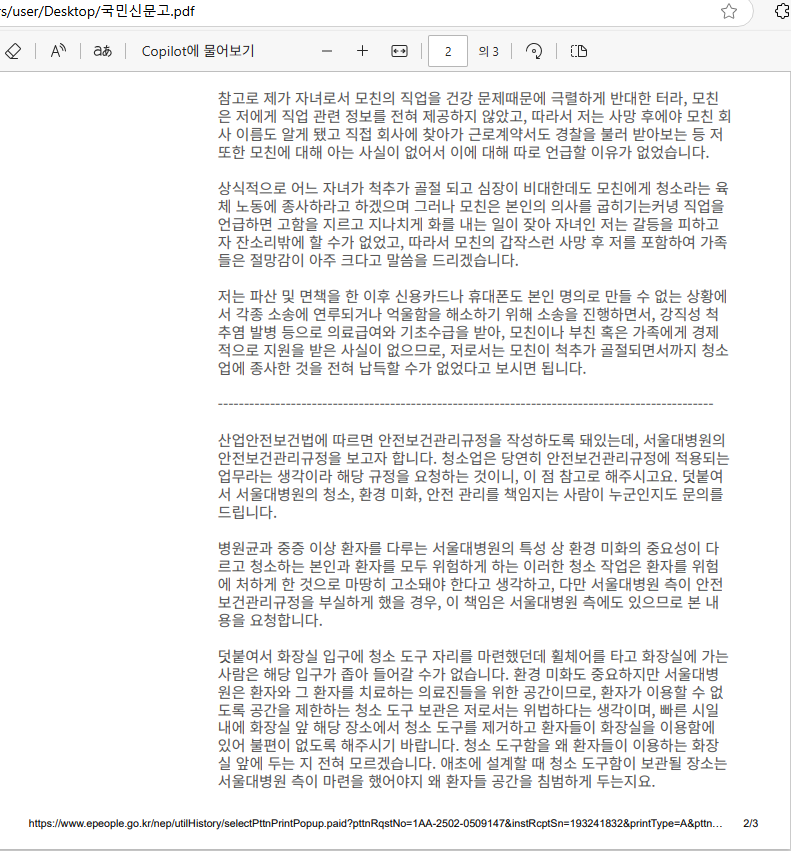Viewport: 791px width, 851px height.
Task: Click the 국민신문고.pdf address bar path
Action: tap(98, 11)
